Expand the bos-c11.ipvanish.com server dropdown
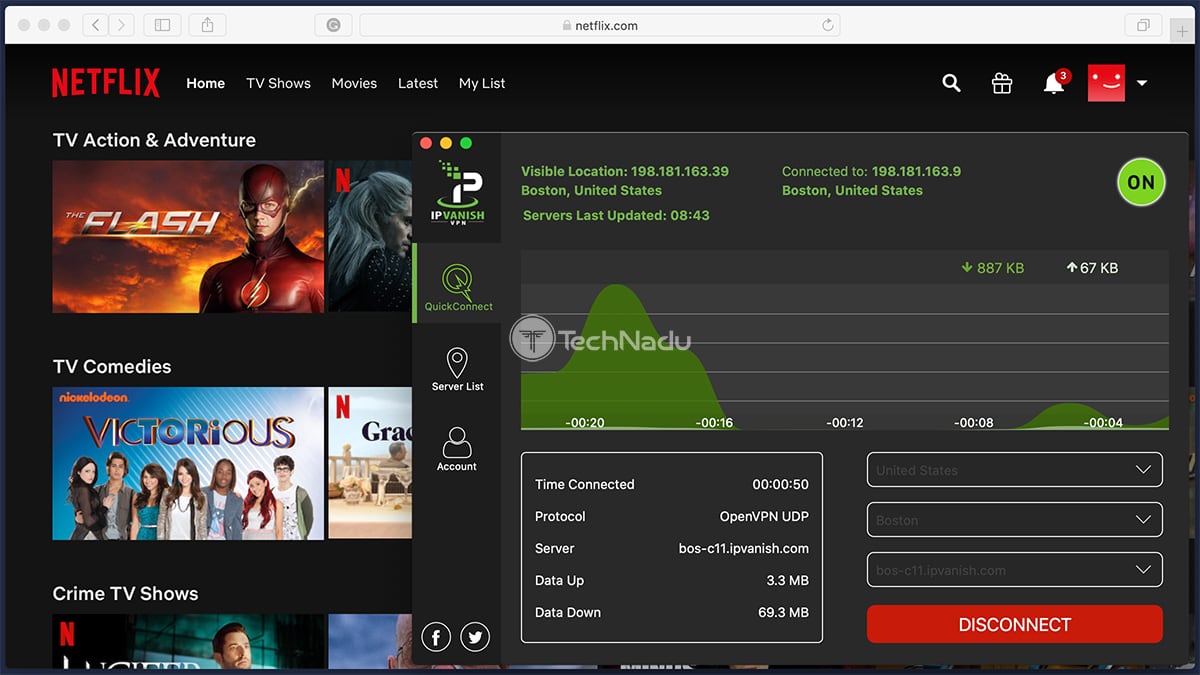Viewport: 1200px width, 675px height. [x=1014, y=570]
